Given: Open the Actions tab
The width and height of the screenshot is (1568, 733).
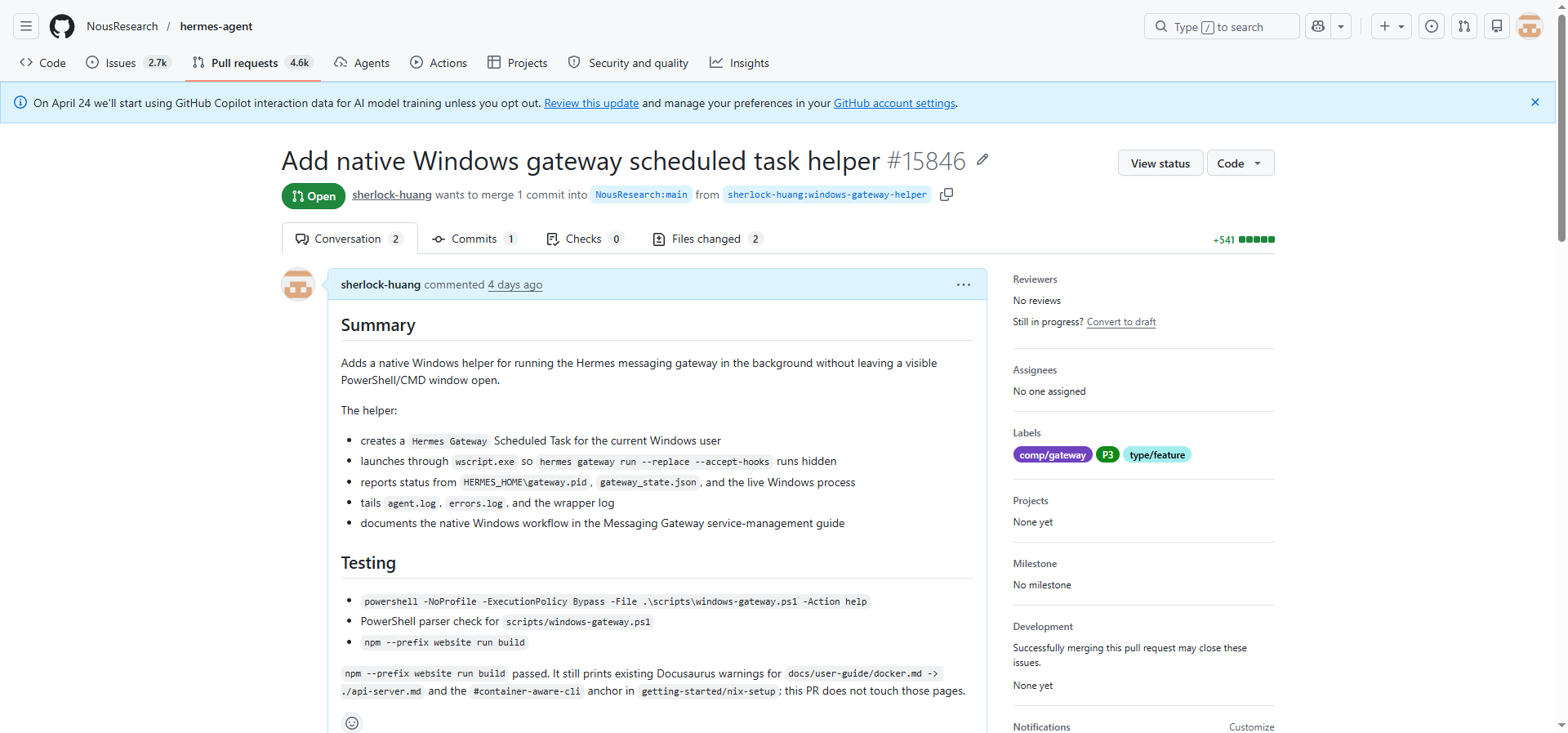Looking at the screenshot, I should tap(439, 63).
